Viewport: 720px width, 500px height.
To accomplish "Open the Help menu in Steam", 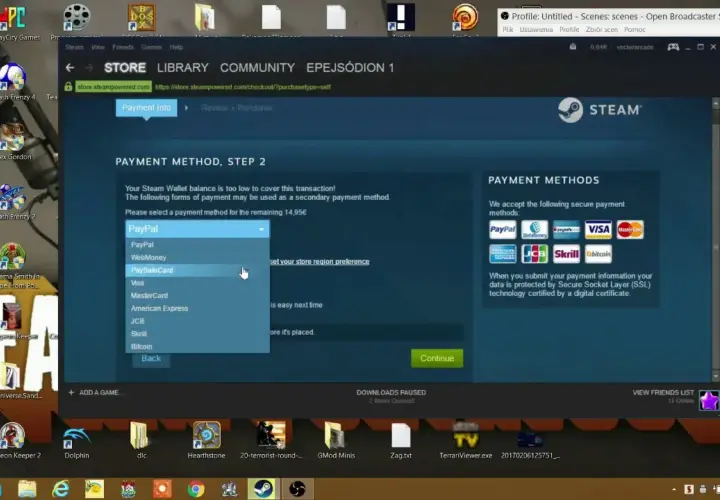I will pyautogui.click(x=176, y=47).
